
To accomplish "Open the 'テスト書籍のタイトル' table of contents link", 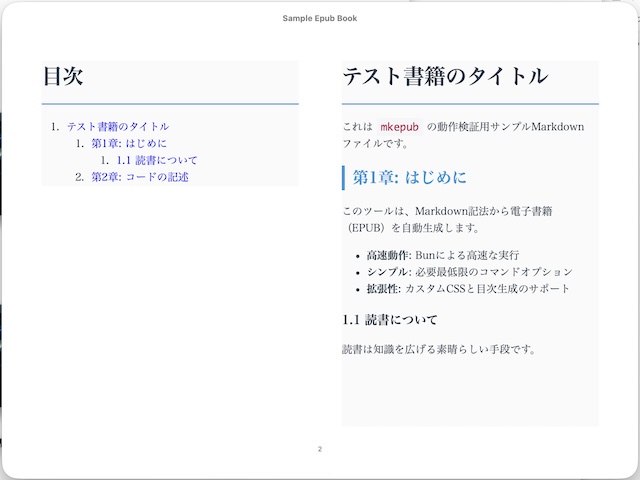I will (x=118, y=127).
